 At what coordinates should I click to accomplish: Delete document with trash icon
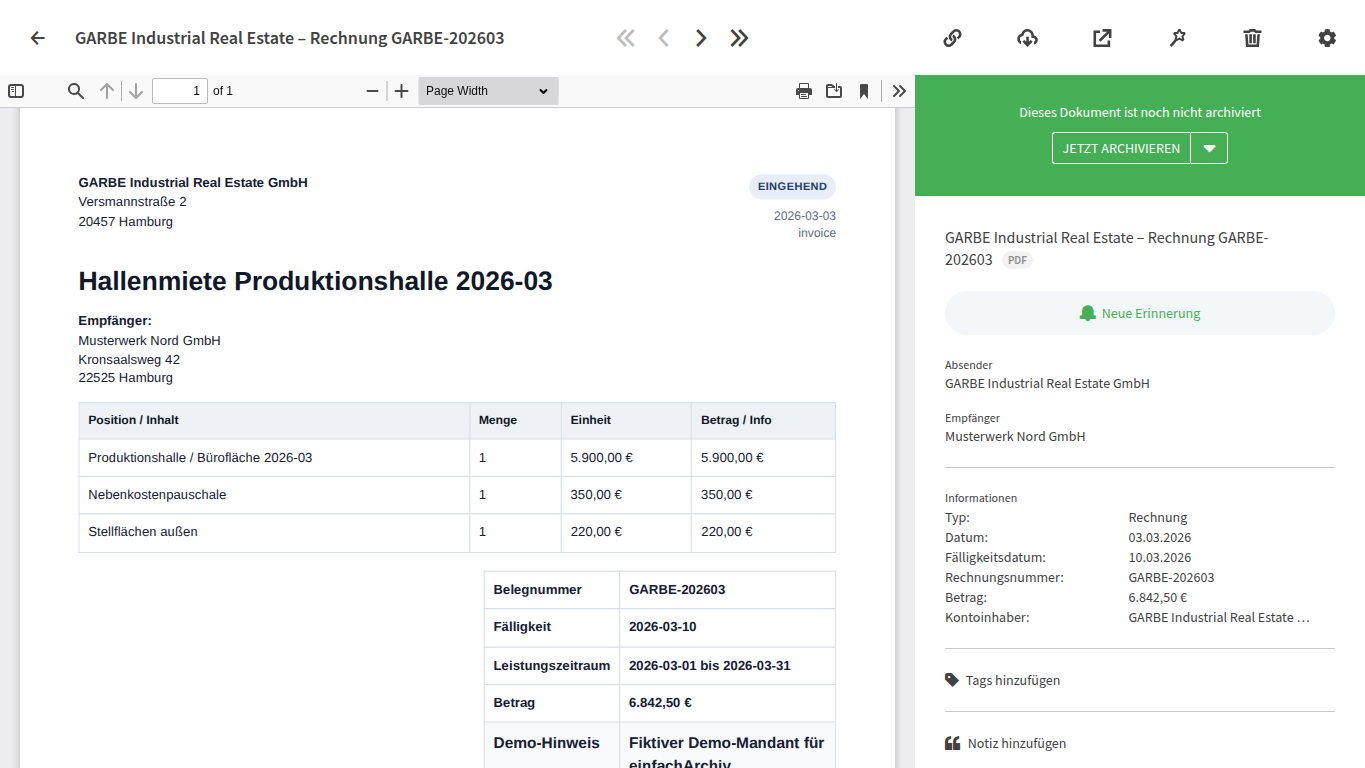(x=1252, y=38)
